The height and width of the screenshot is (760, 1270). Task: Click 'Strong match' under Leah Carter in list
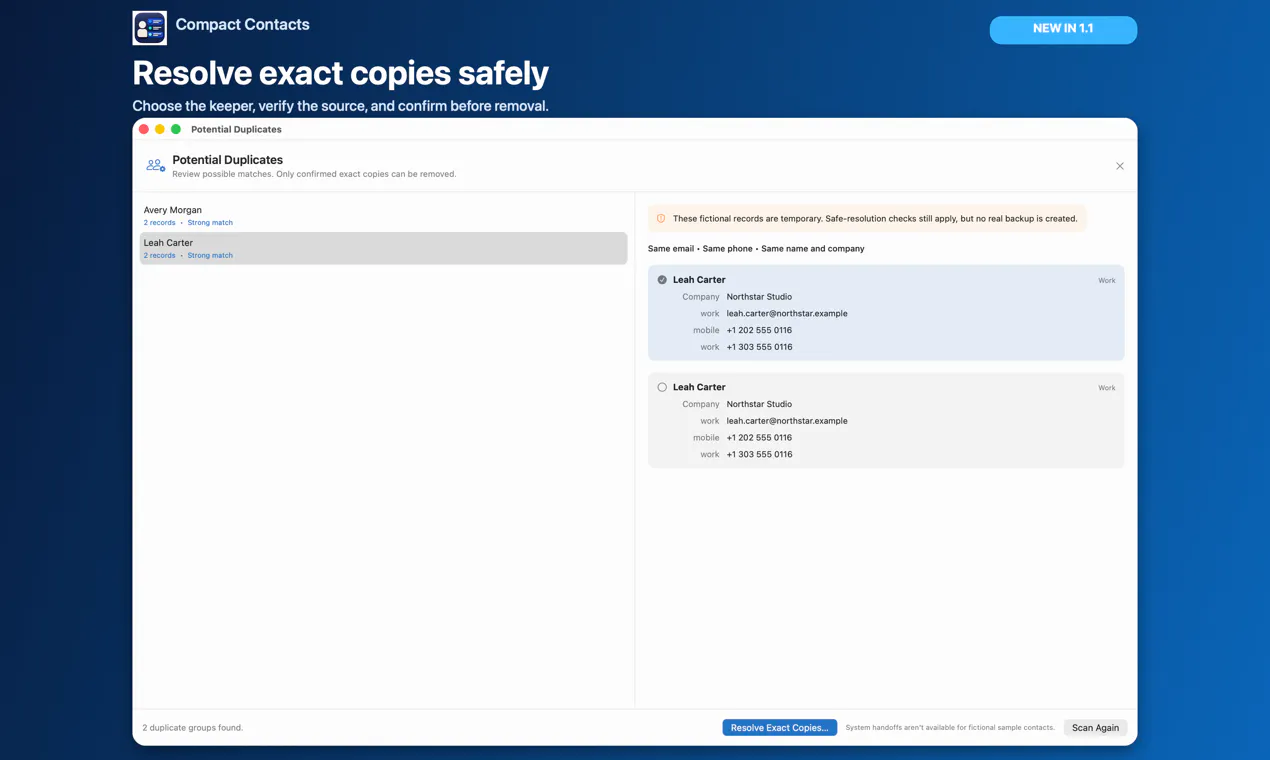tap(210, 255)
